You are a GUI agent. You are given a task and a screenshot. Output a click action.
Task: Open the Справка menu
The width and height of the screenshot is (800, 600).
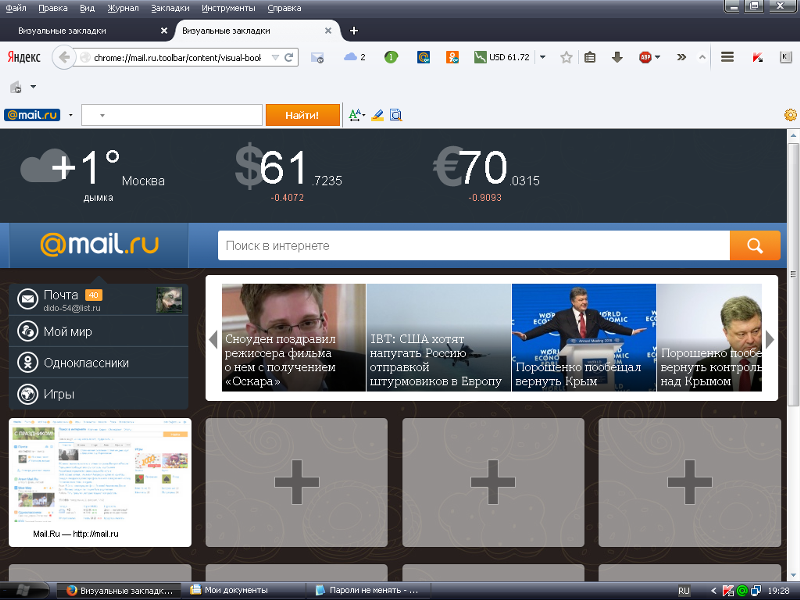click(x=284, y=8)
